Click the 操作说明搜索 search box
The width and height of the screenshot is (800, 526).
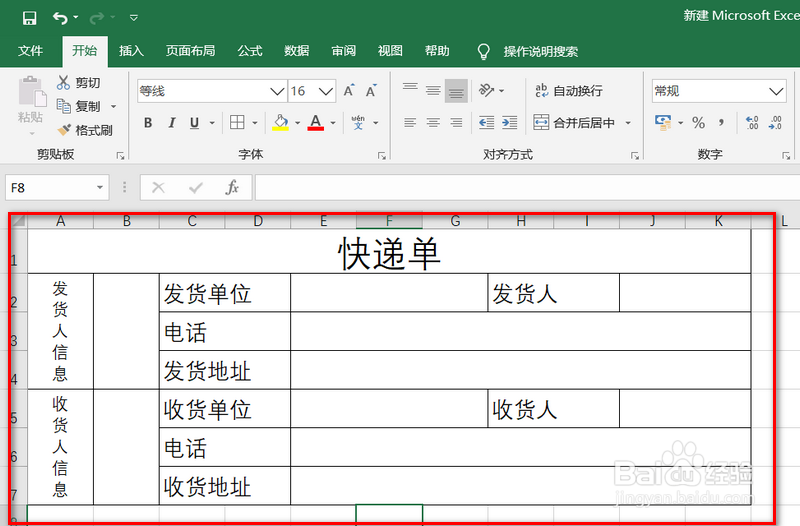541,52
